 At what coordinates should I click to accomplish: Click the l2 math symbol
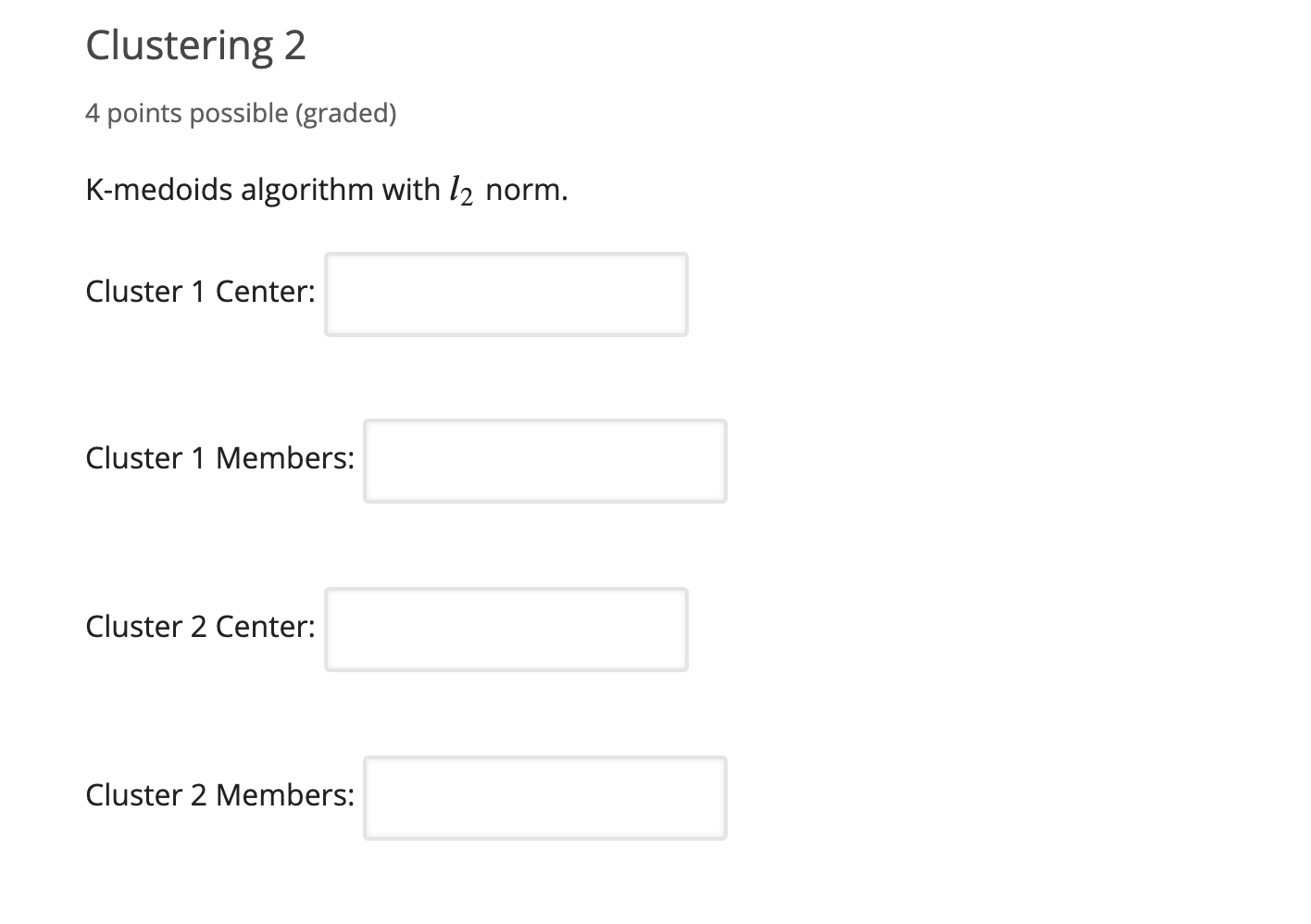point(460,192)
